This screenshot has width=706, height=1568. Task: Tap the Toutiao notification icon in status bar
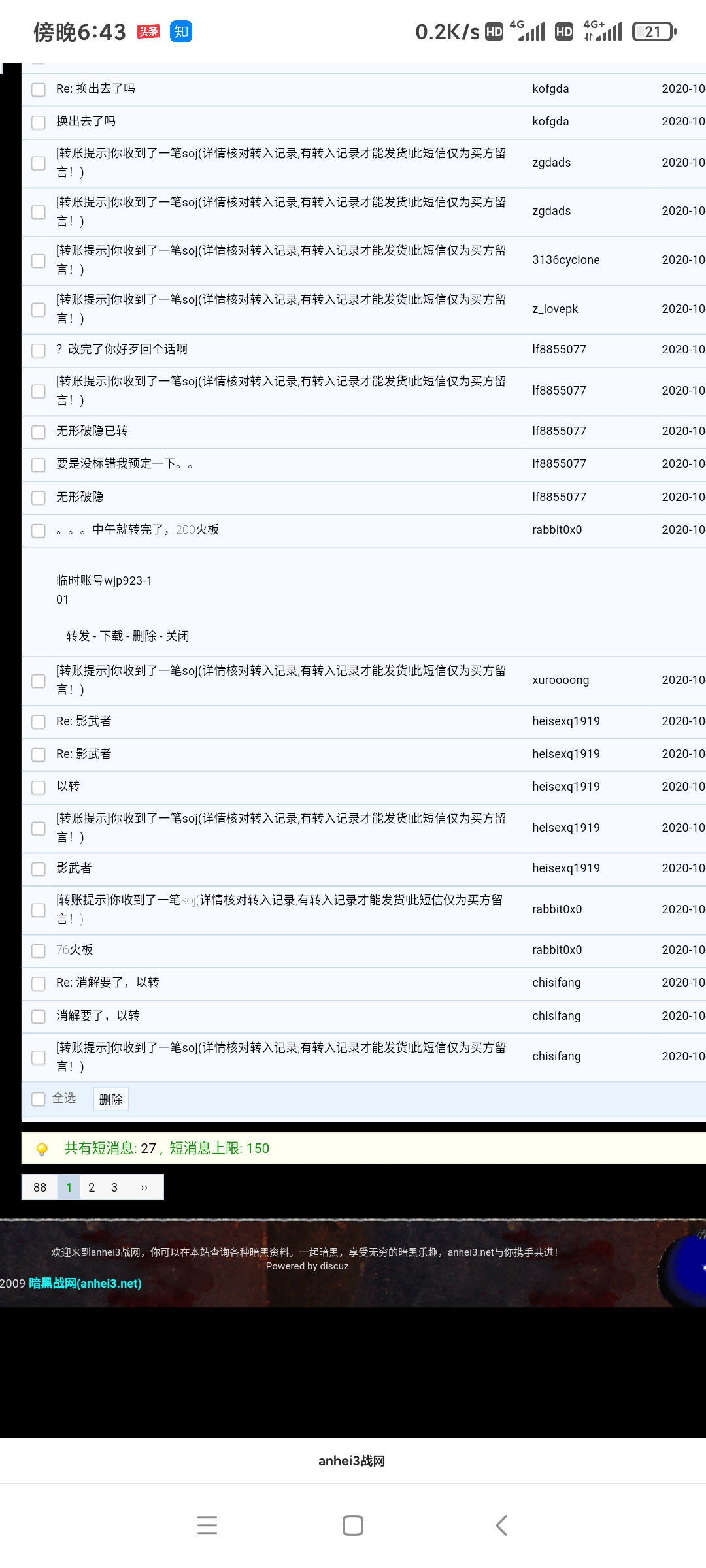148,31
